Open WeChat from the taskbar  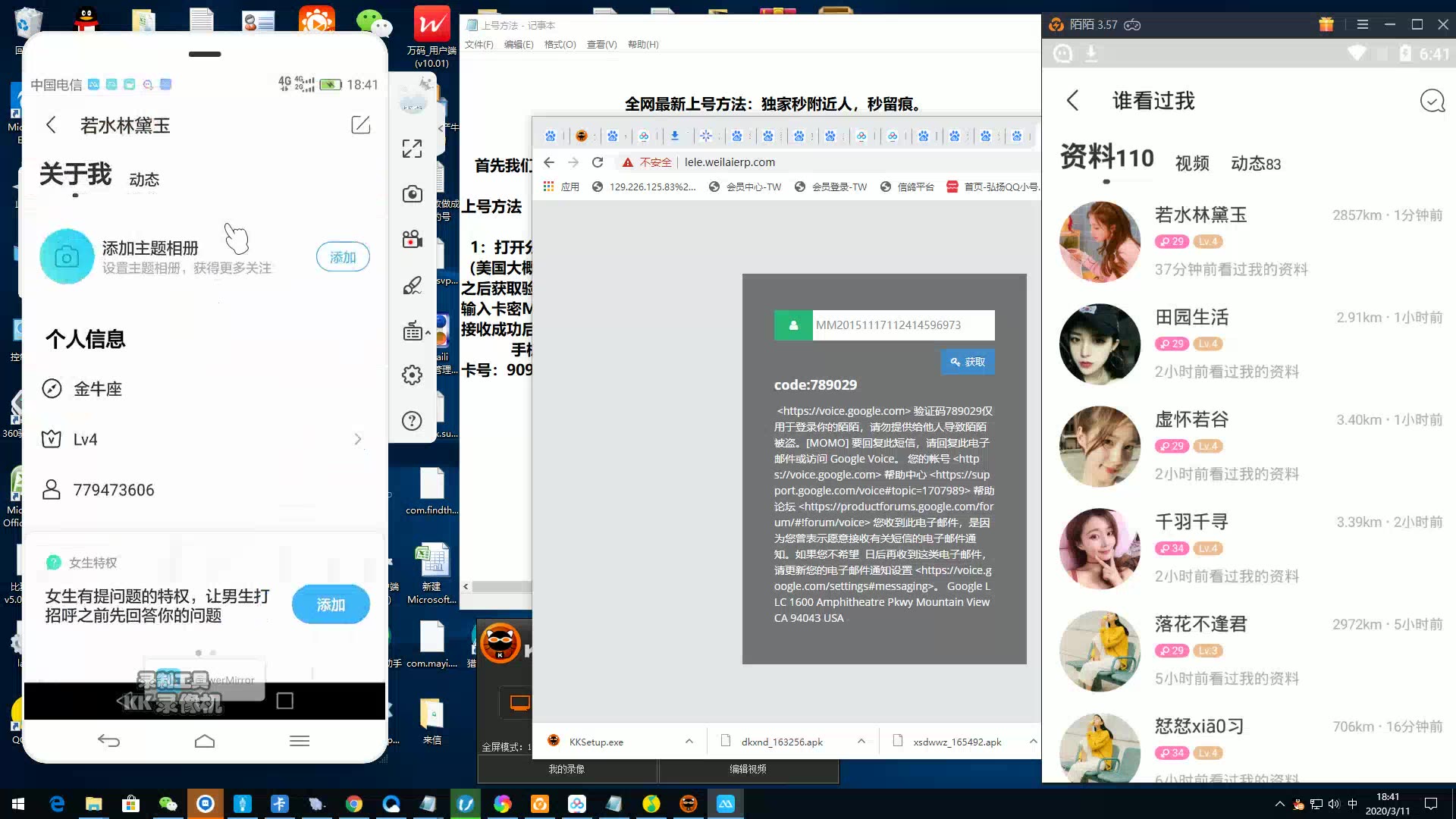tap(168, 804)
